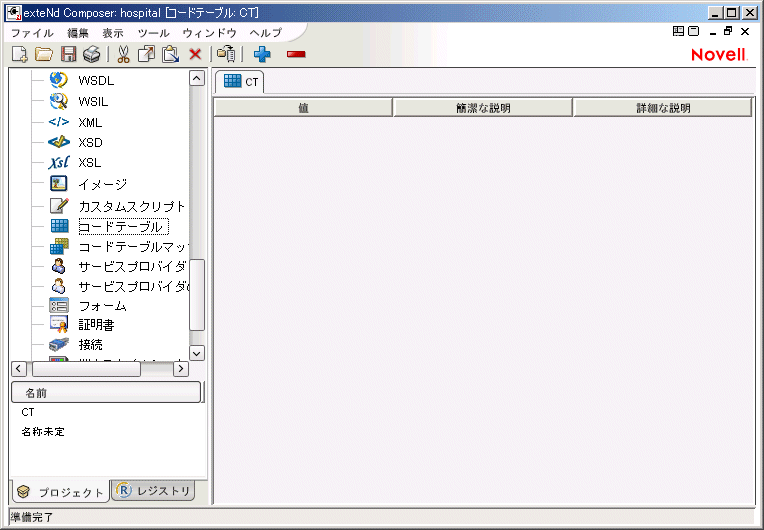Click the 名前 list column header
Viewport: 764px width, 530px height.
tap(106, 392)
